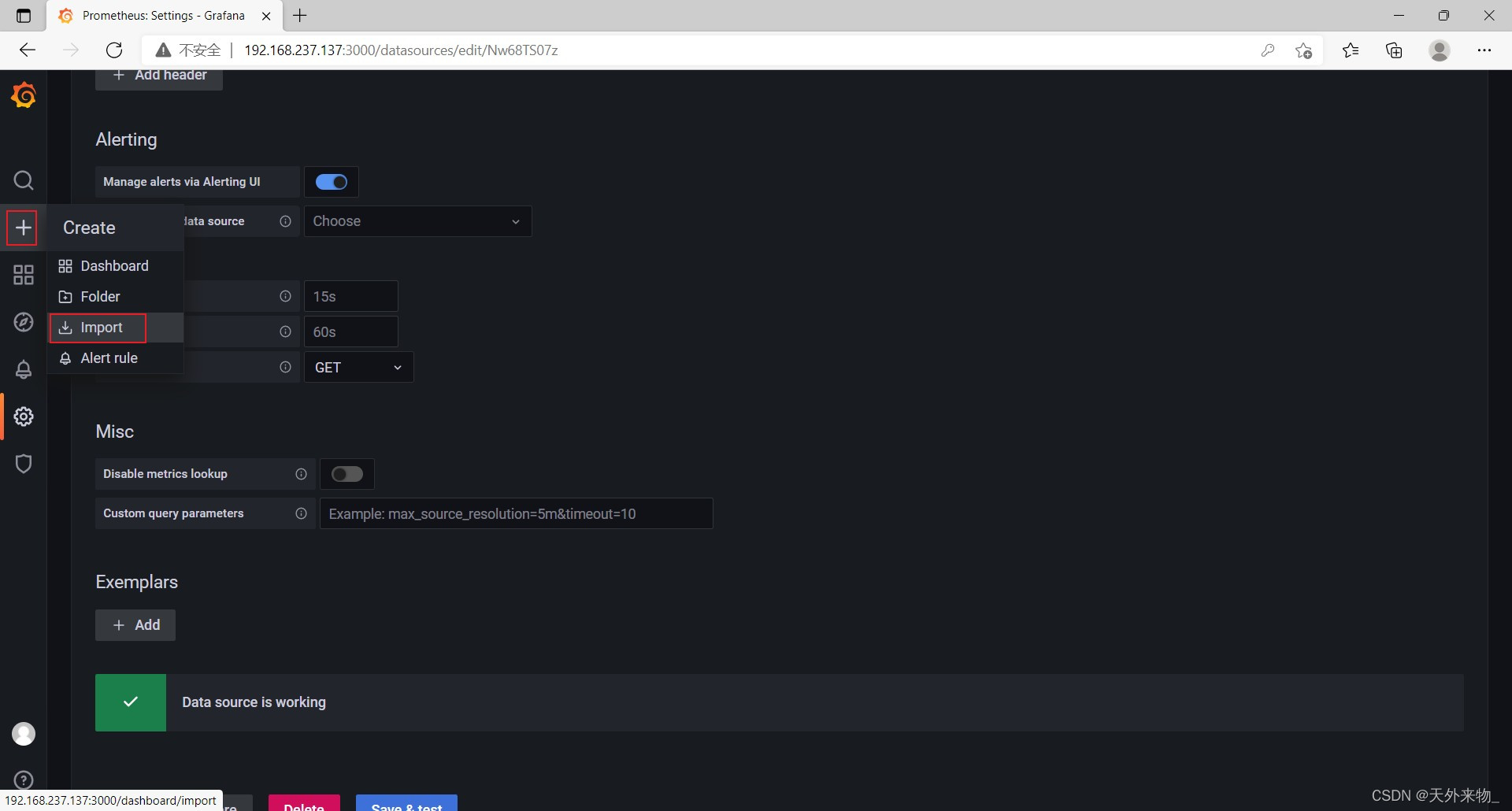Select Folder from Create menu
The width and height of the screenshot is (1512, 811).
(116, 297)
